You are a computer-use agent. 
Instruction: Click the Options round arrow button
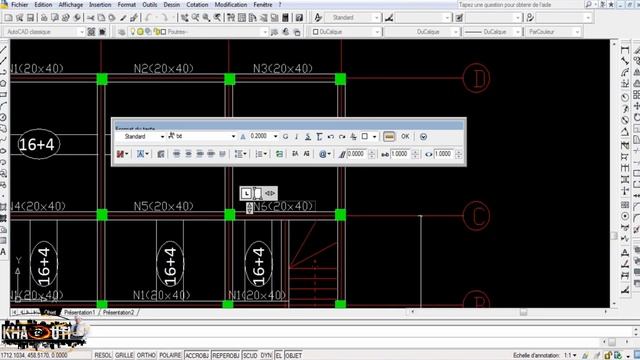[423, 137]
